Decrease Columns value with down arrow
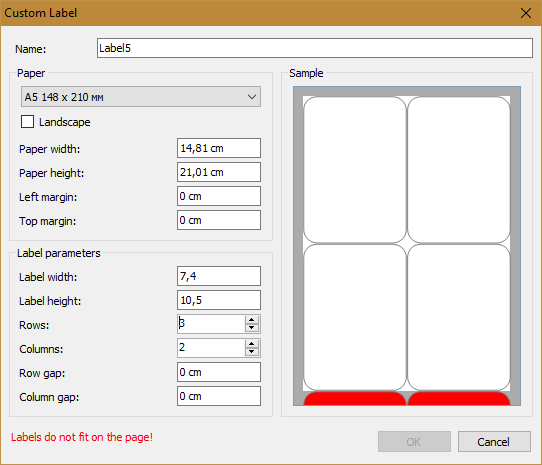Image resolution: width=542 pixels, height=465 pixels. coord(252,352)
